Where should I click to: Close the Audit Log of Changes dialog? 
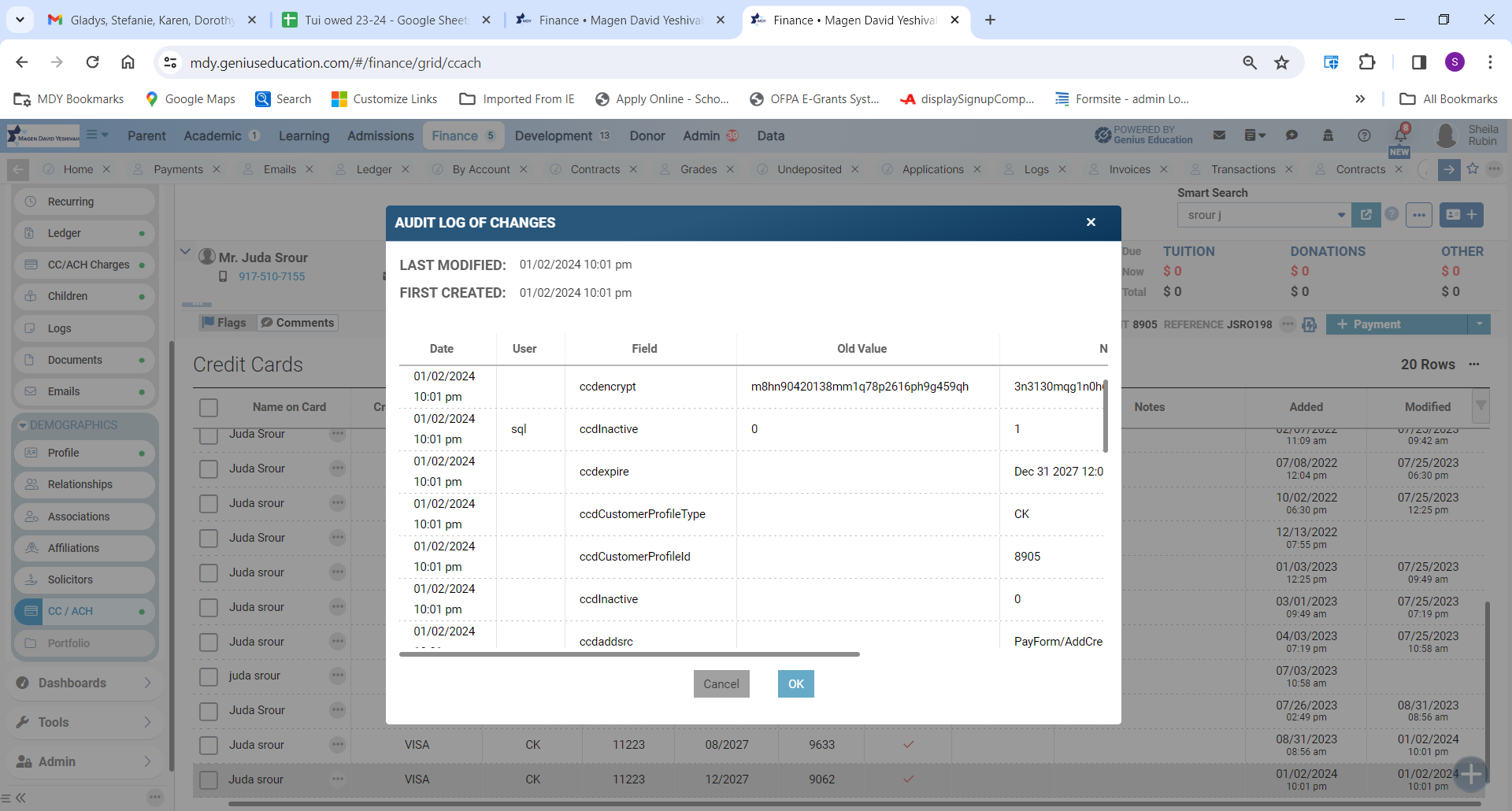point(1091,222)
